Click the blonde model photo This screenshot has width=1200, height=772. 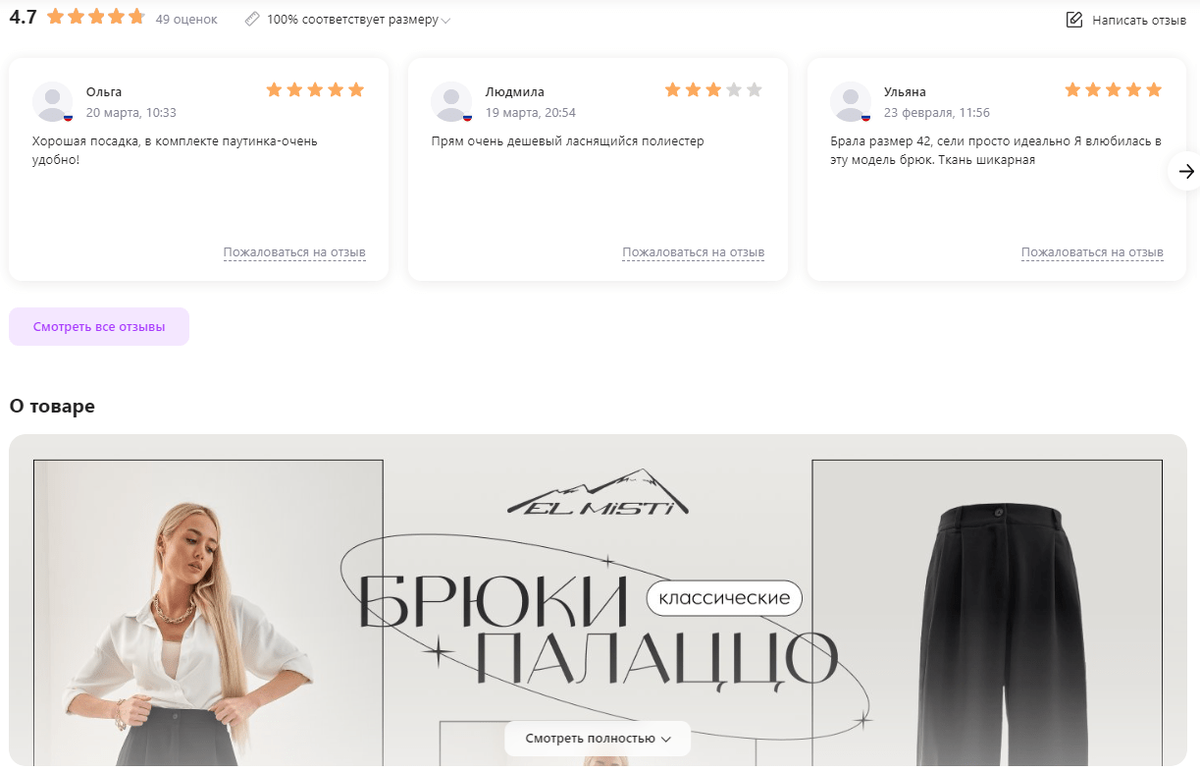coord(208,613)
